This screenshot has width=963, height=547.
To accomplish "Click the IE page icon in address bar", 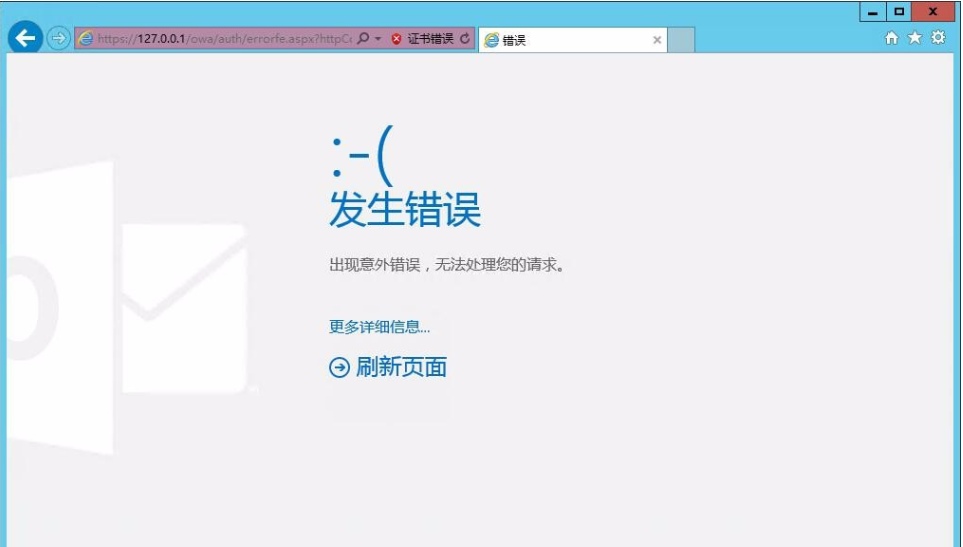I will 85,38.
